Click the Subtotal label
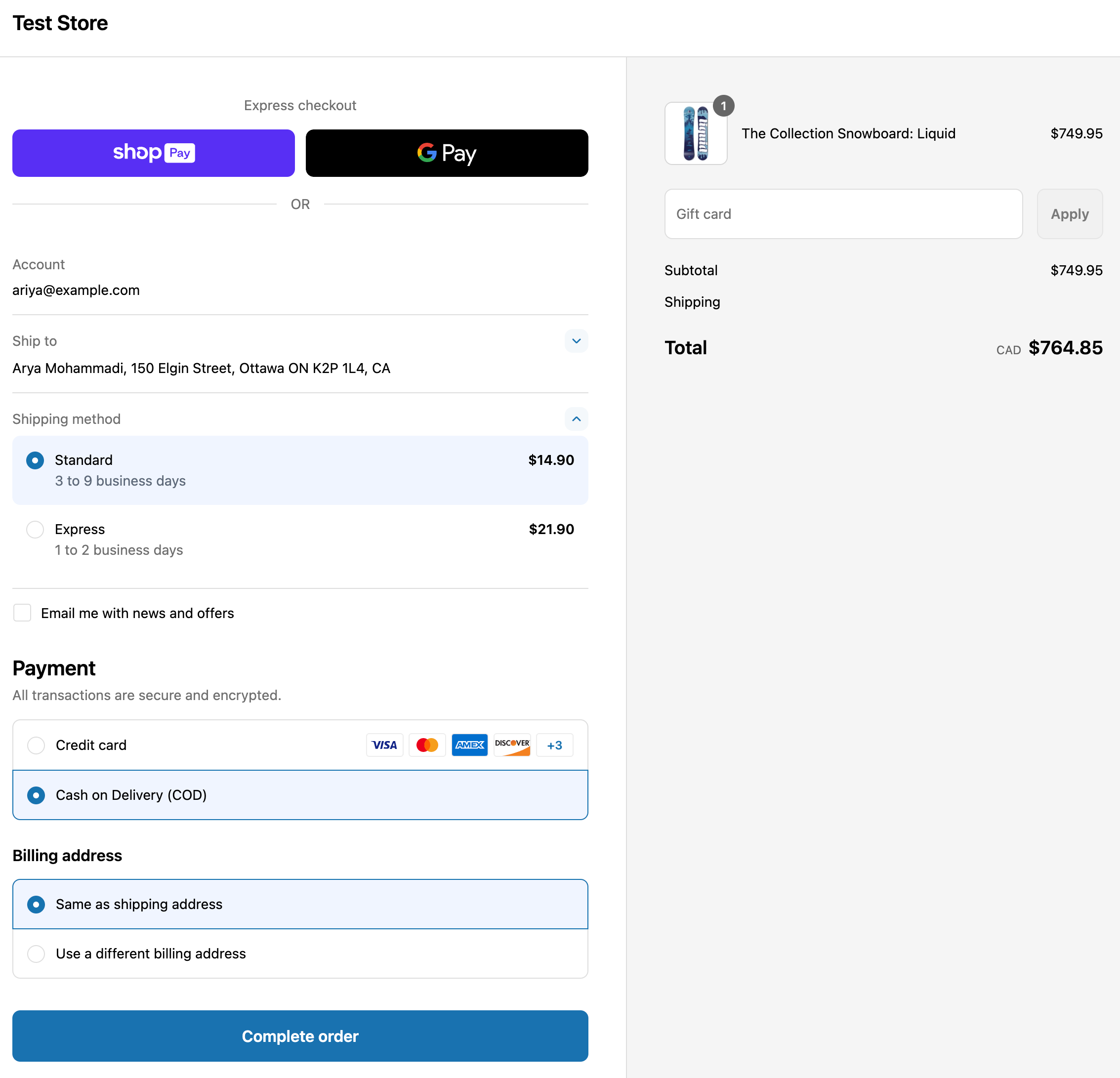 tap(691, 271)
